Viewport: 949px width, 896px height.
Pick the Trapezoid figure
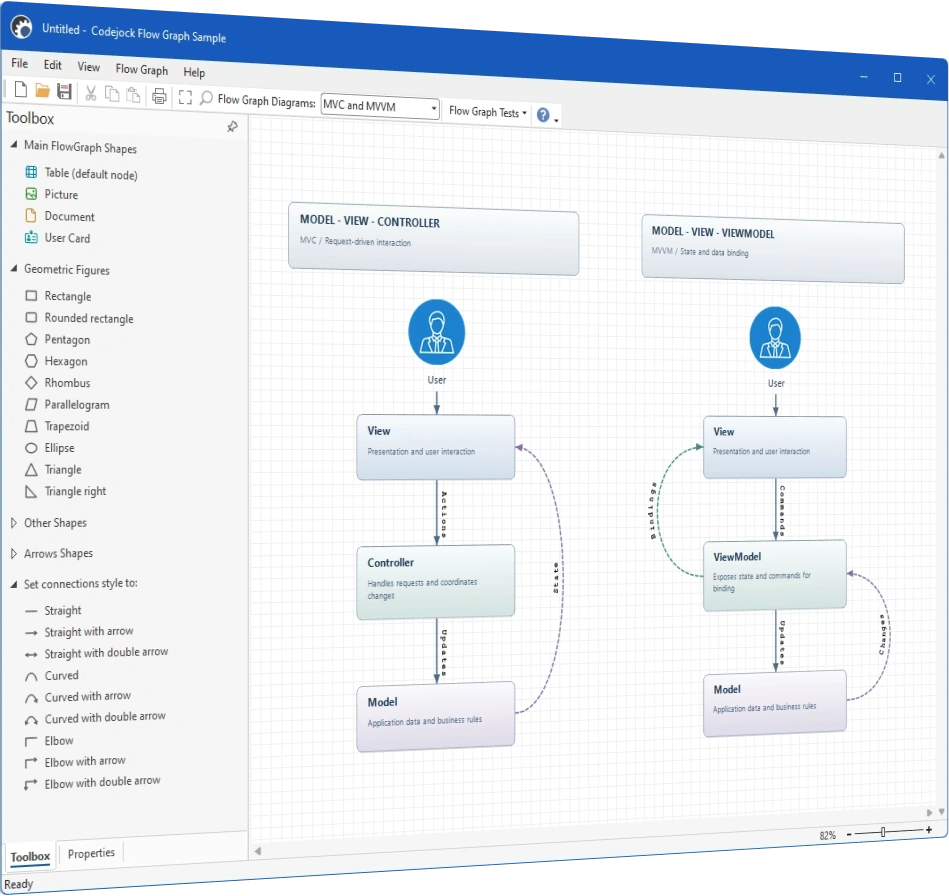pyautogui.click(x=57, y=426)
